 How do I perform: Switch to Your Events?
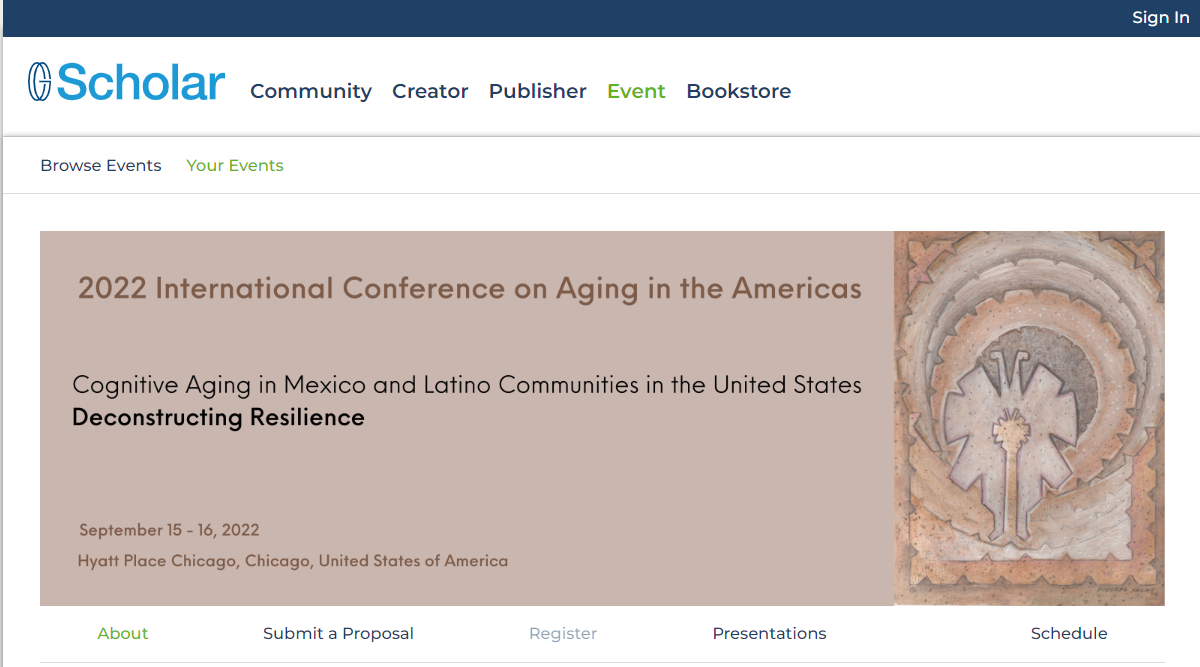(235, 166)
